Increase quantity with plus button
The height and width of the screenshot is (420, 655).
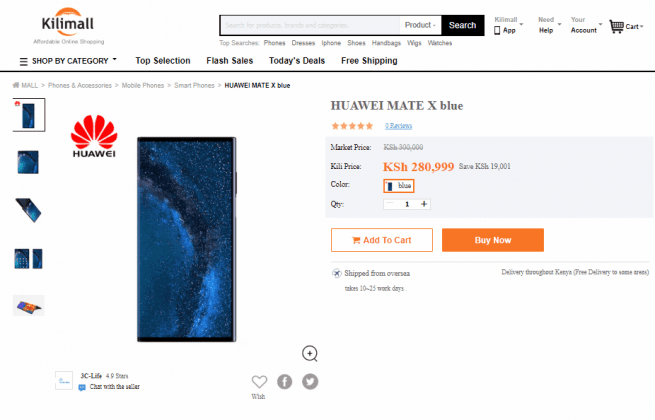point(424,204)
